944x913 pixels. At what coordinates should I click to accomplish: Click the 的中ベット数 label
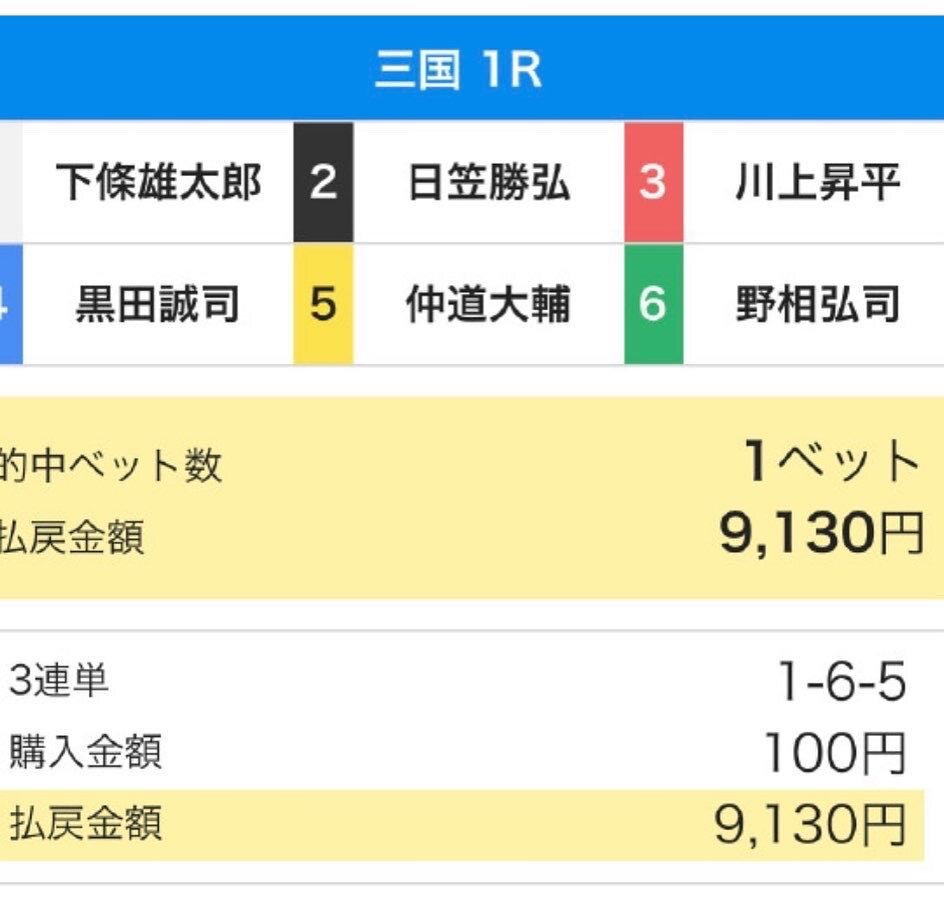(x=110, y=466)
